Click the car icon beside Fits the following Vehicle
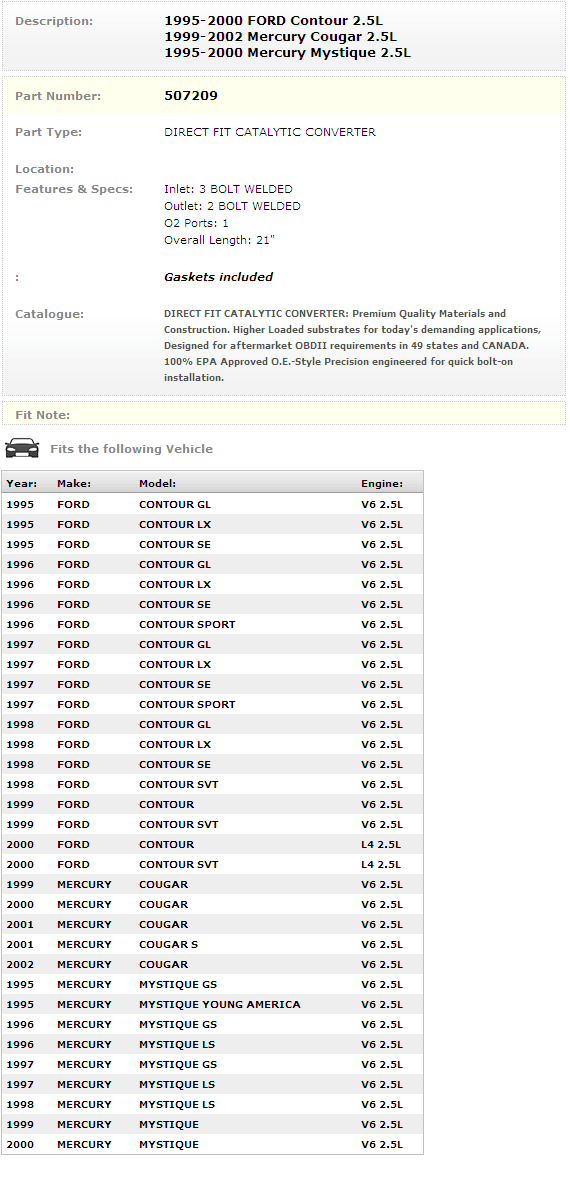570x1183 pixels. pyautogui.click(x=22, y=448)
